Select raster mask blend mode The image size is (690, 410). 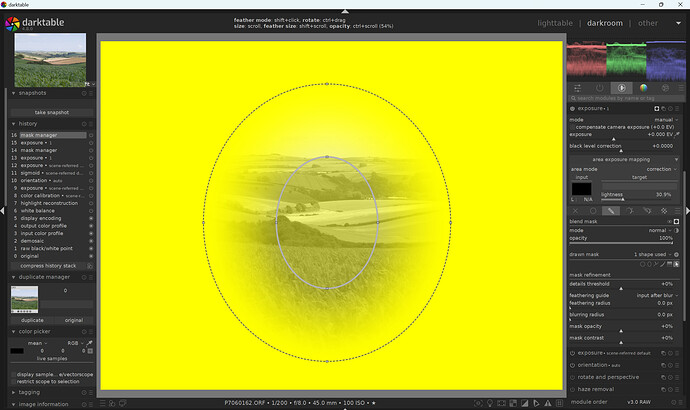664,211
